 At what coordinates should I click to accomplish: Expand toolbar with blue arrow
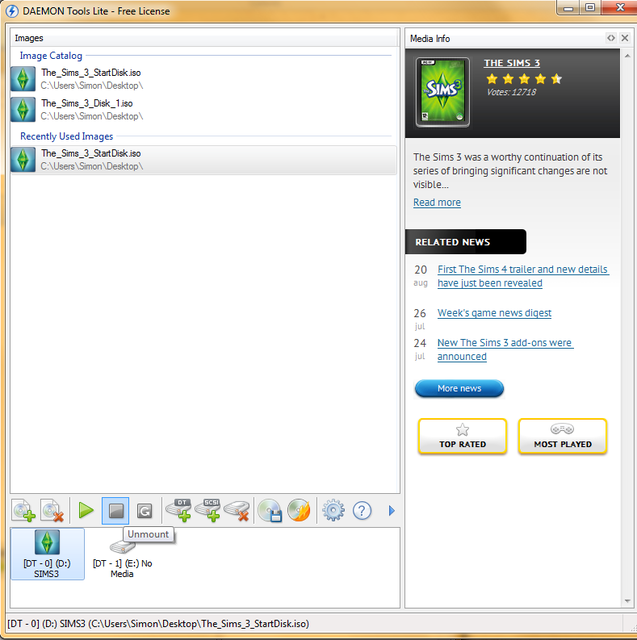[392, 511]
